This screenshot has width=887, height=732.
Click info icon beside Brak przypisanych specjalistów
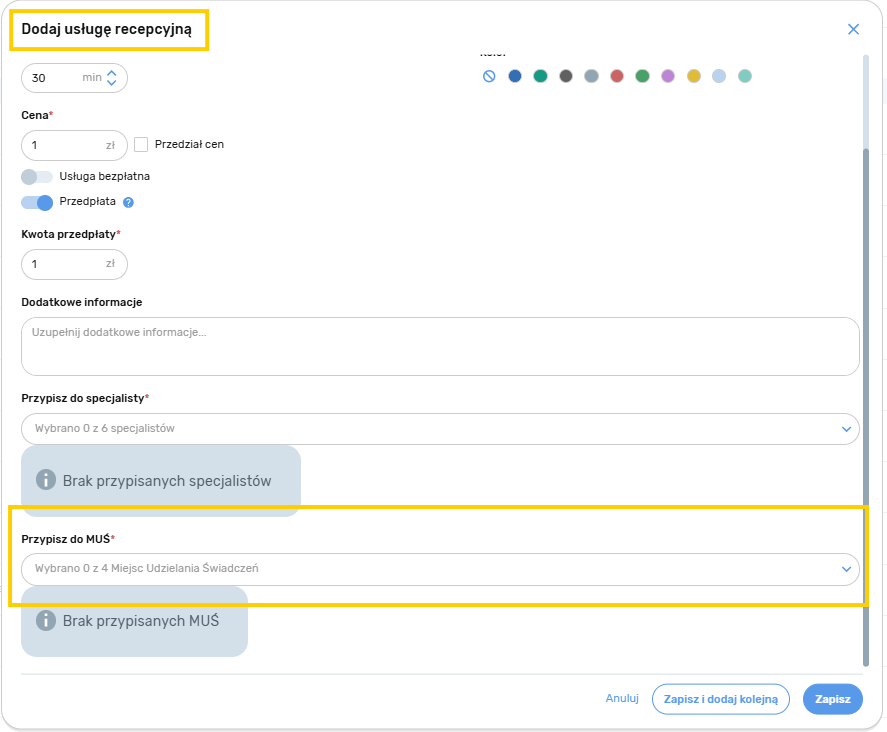pyautogui.click(x=45, y=480)
